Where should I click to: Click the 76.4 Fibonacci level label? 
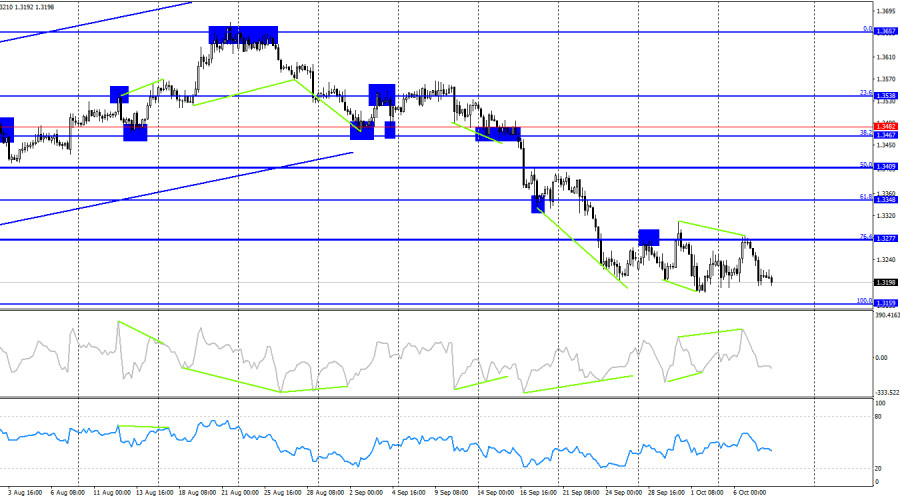coord(866,237)
